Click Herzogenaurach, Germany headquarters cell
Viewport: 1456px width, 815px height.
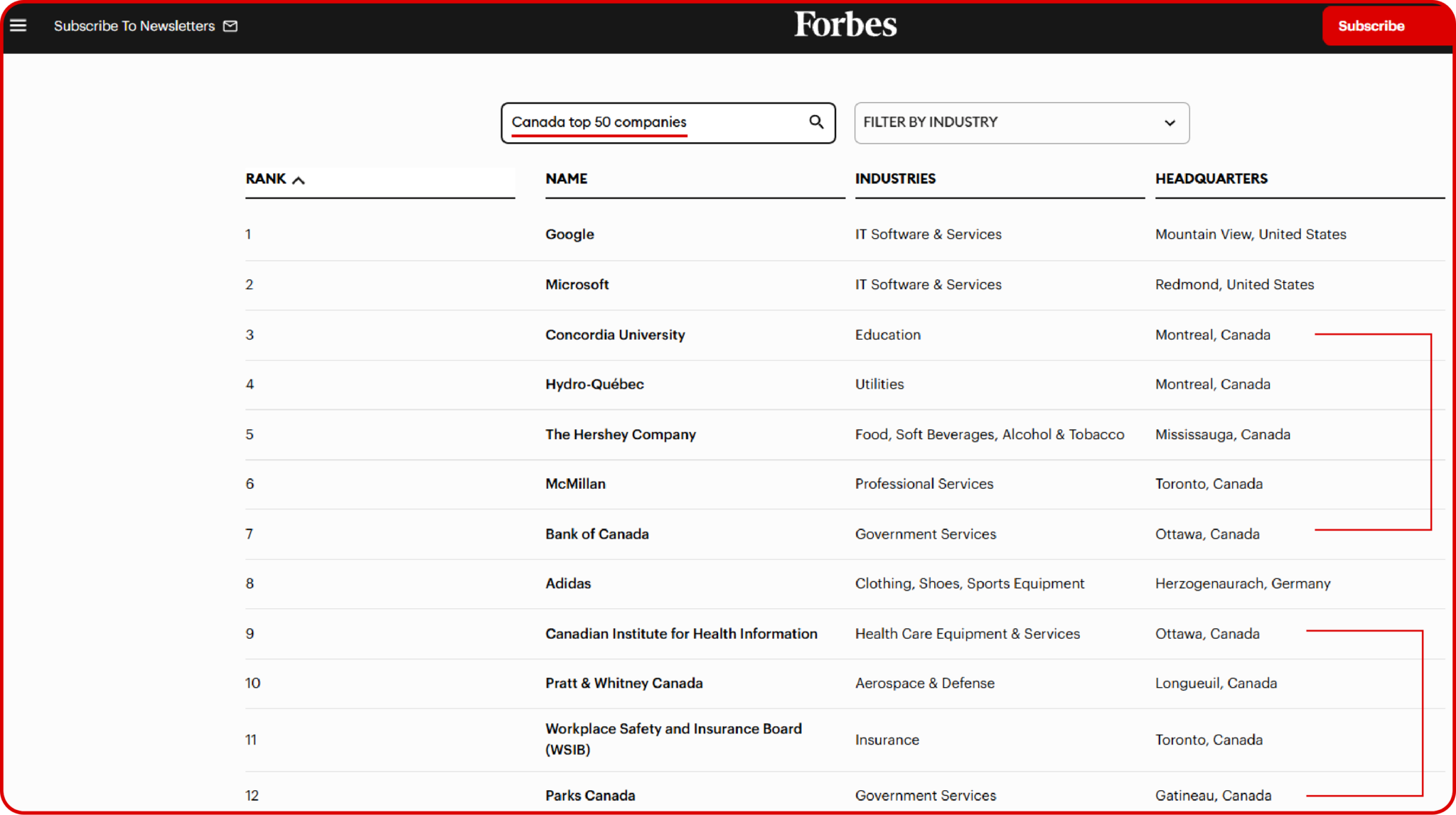1243,584
